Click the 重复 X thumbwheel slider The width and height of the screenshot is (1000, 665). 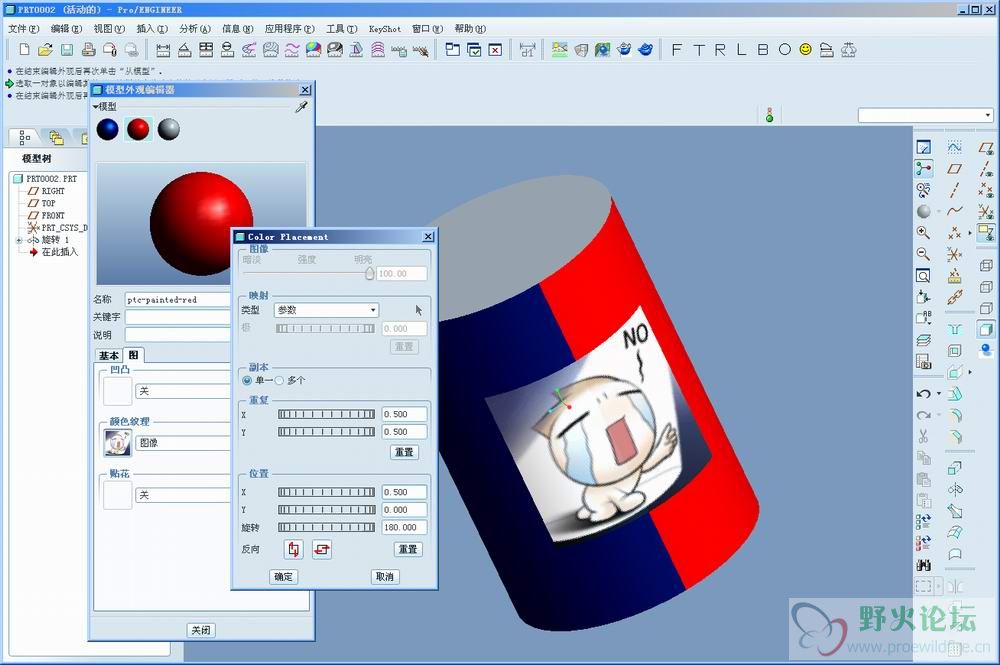[327, 414]
